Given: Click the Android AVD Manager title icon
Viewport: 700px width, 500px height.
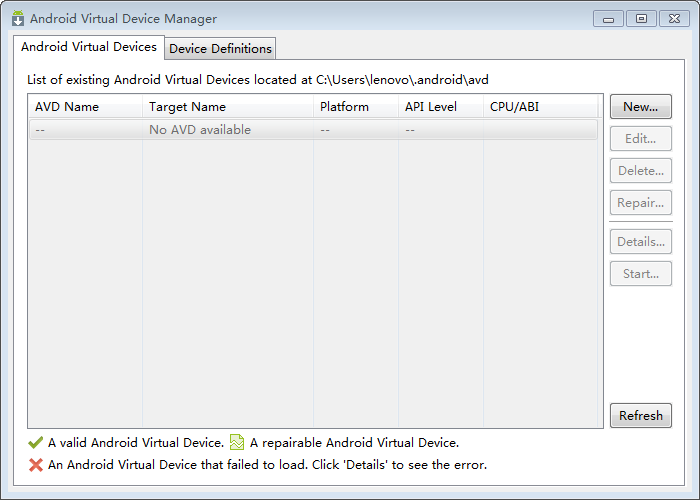Looking at the screenshot, I should click(x=18, y=18).
